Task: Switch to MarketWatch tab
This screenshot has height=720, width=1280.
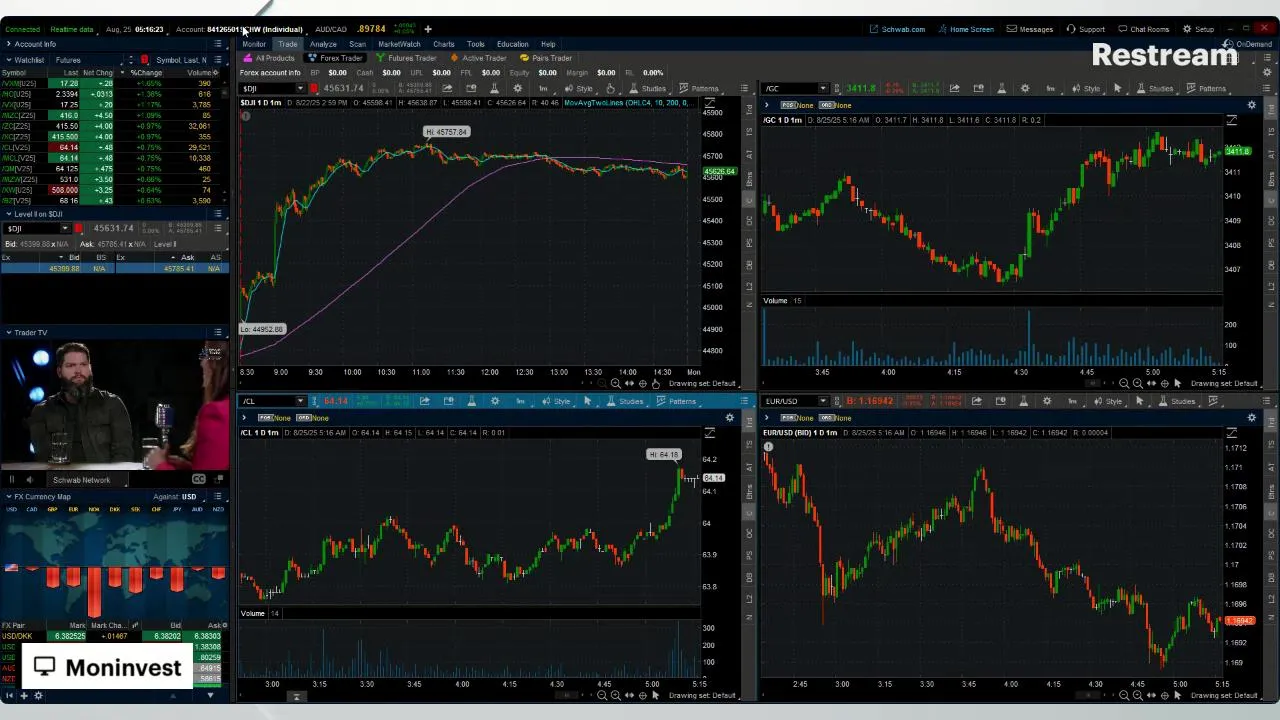Action: (399, 44)
